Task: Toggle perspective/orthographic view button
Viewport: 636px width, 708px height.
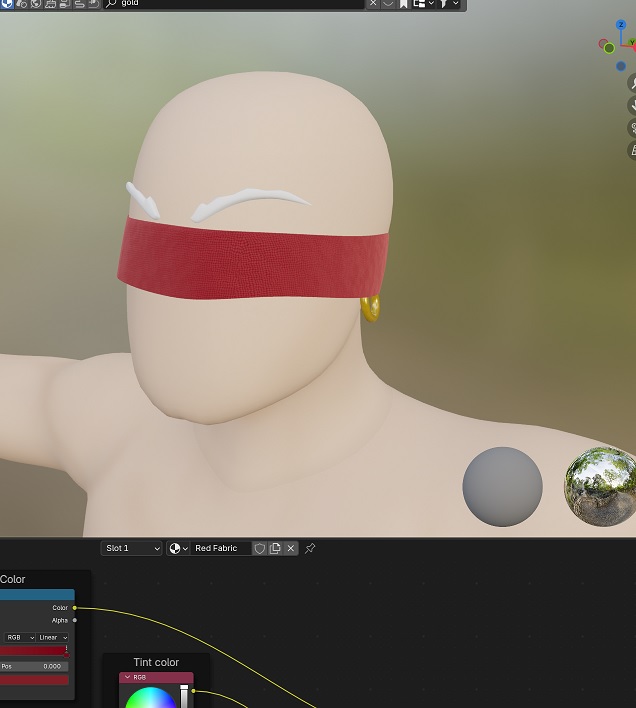Action: click(x=632, y=150)
